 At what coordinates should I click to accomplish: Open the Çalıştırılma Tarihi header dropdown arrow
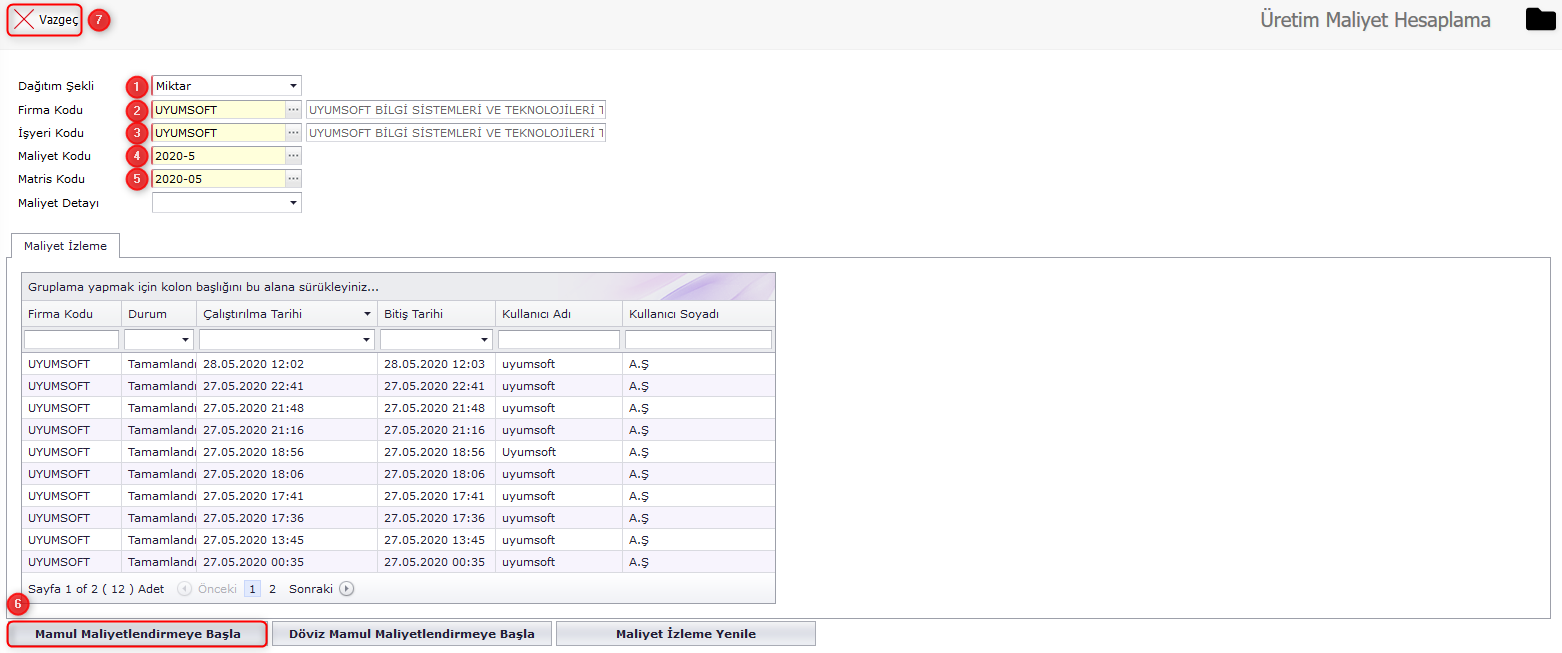[367, 314]
